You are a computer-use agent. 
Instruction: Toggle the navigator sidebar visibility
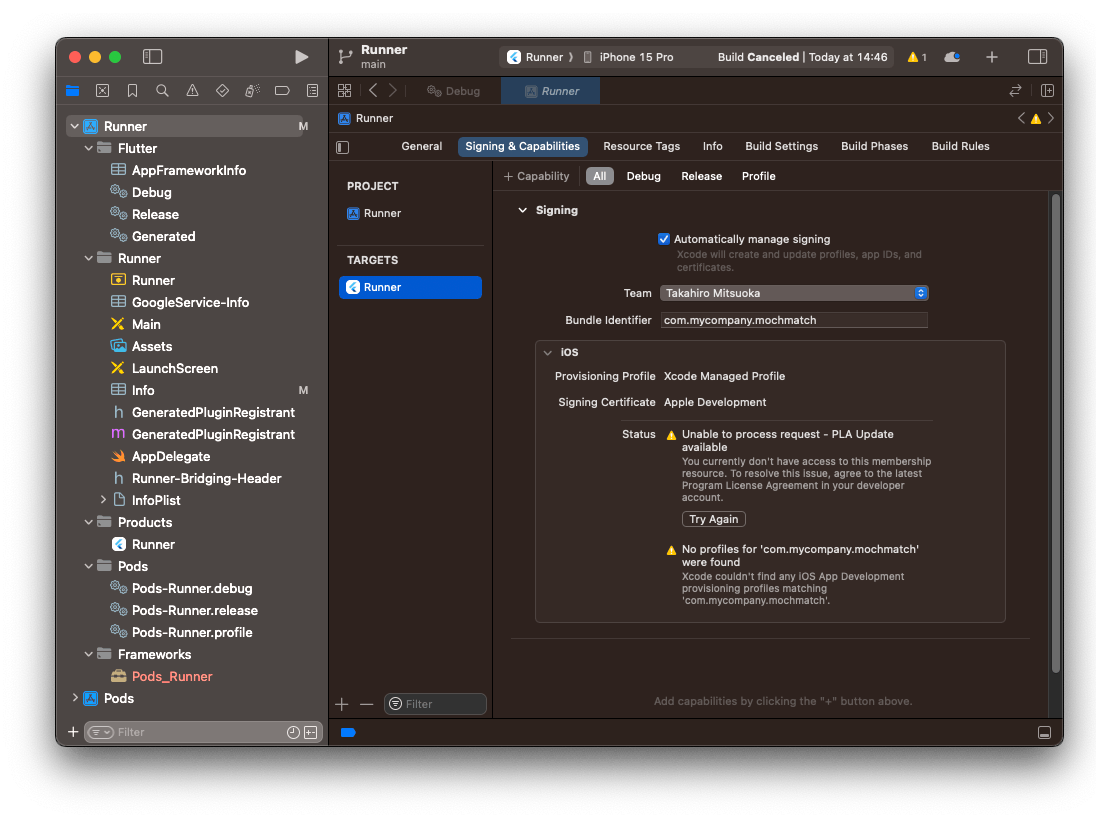(x=153, y=56)
